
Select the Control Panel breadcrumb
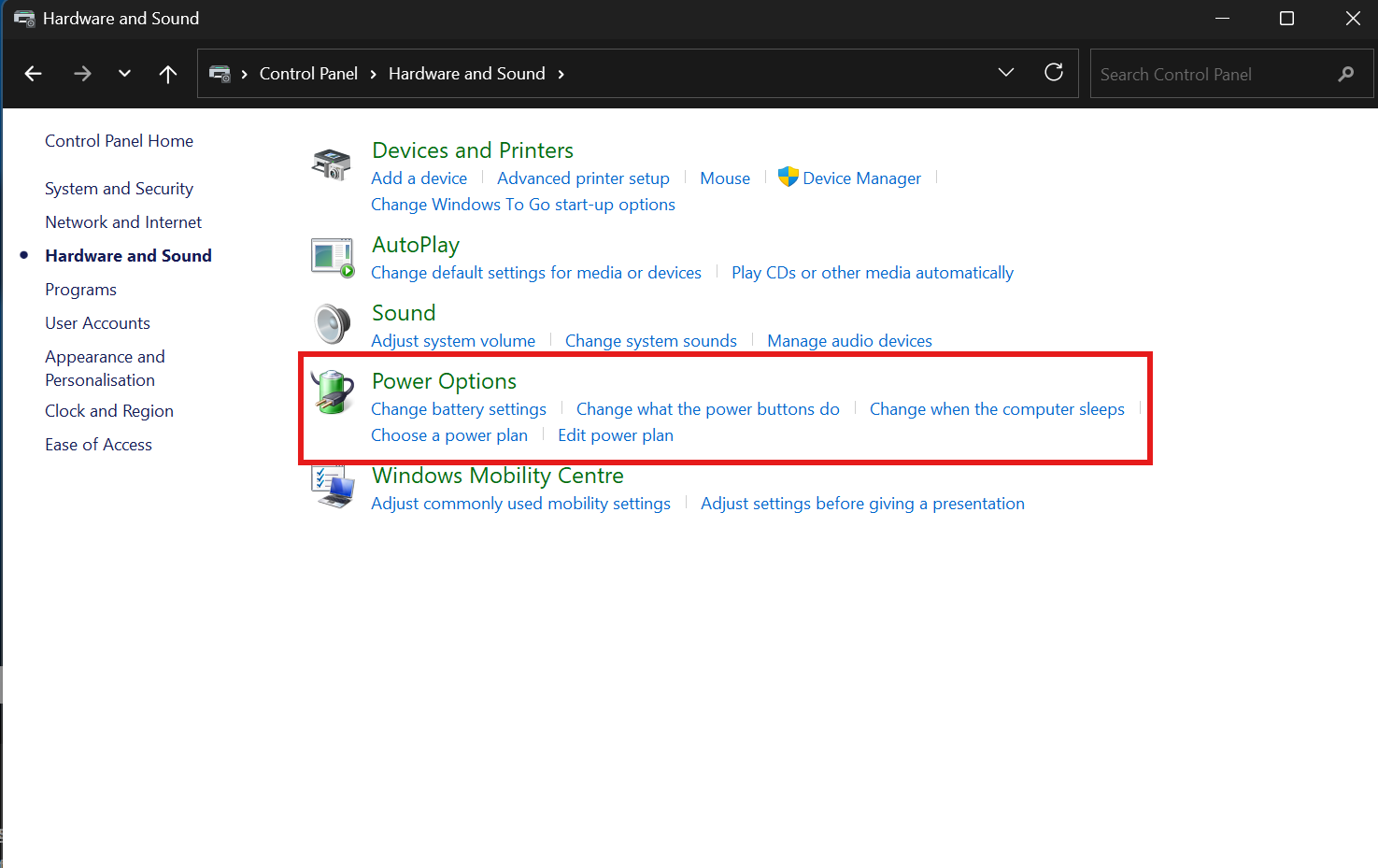308,74
